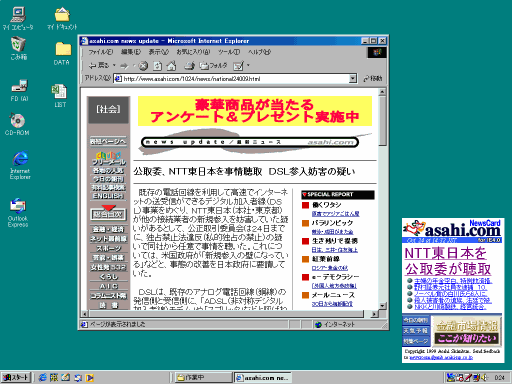
Task: Click the AIC sidebar link
Action: [109, 286]
